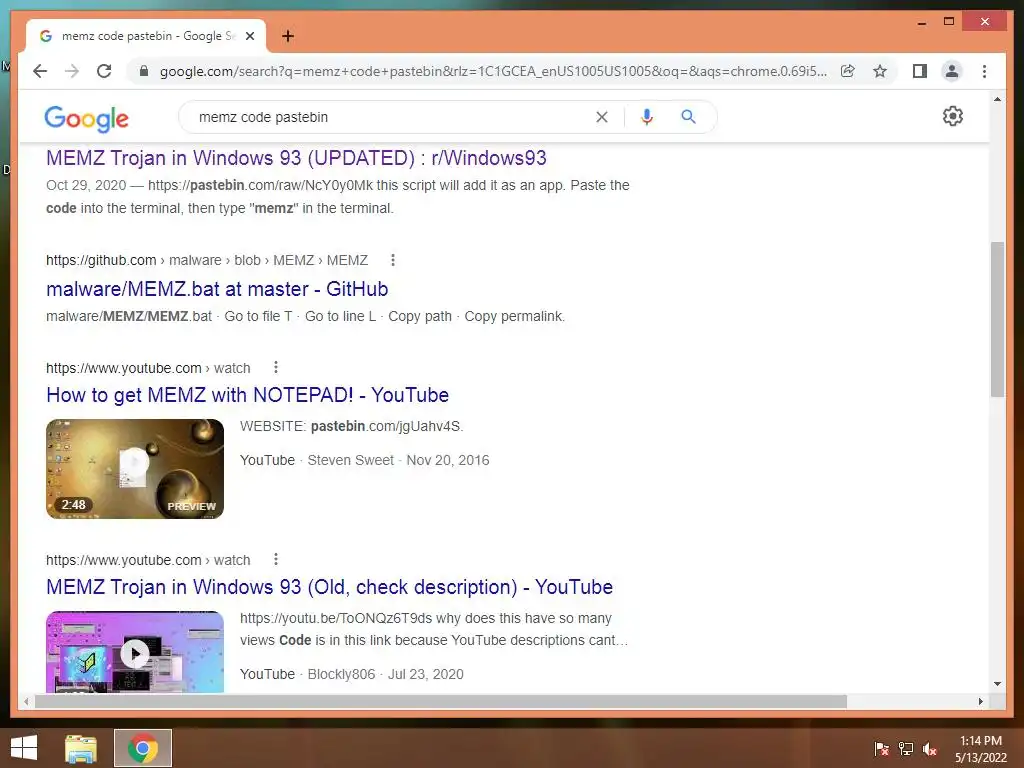
Task: Click Blockly806 uploader text
Action: coord(341,675)
